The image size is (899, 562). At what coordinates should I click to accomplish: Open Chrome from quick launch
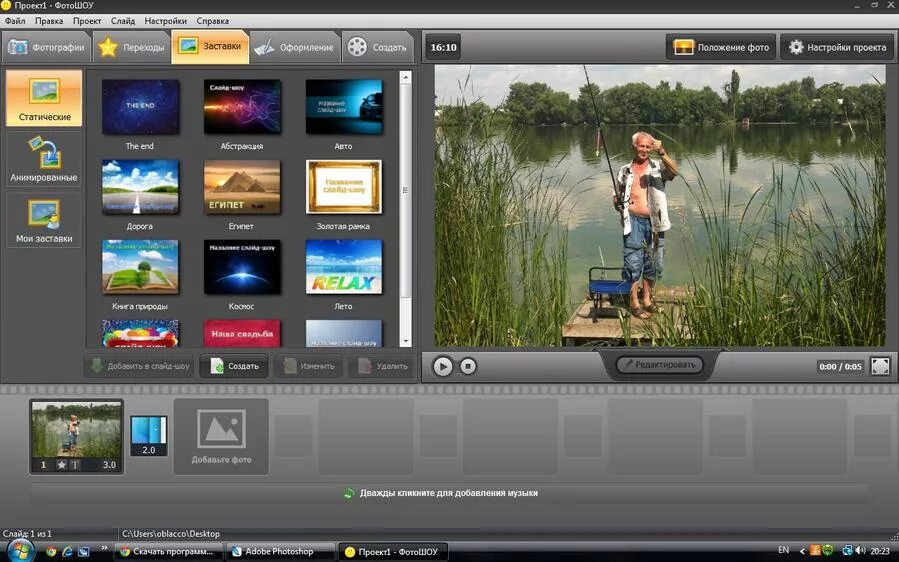(51, 552)
